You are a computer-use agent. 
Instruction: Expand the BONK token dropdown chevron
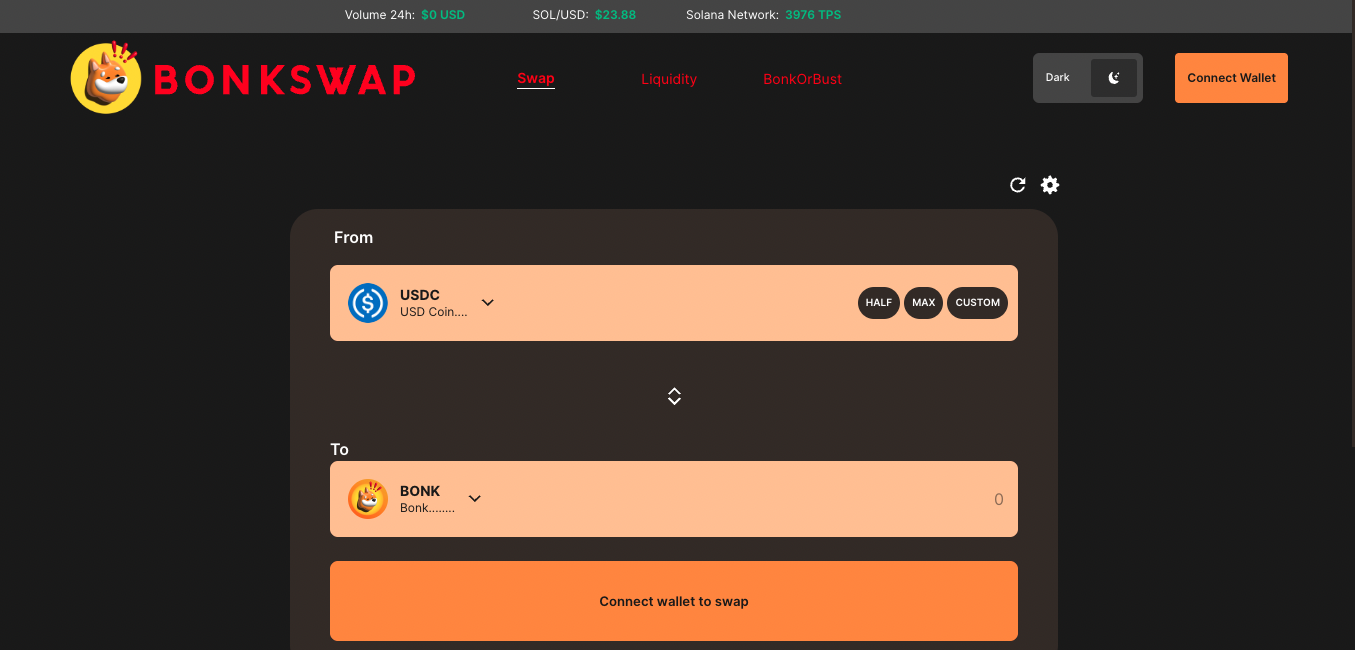[x=475, y=498]
